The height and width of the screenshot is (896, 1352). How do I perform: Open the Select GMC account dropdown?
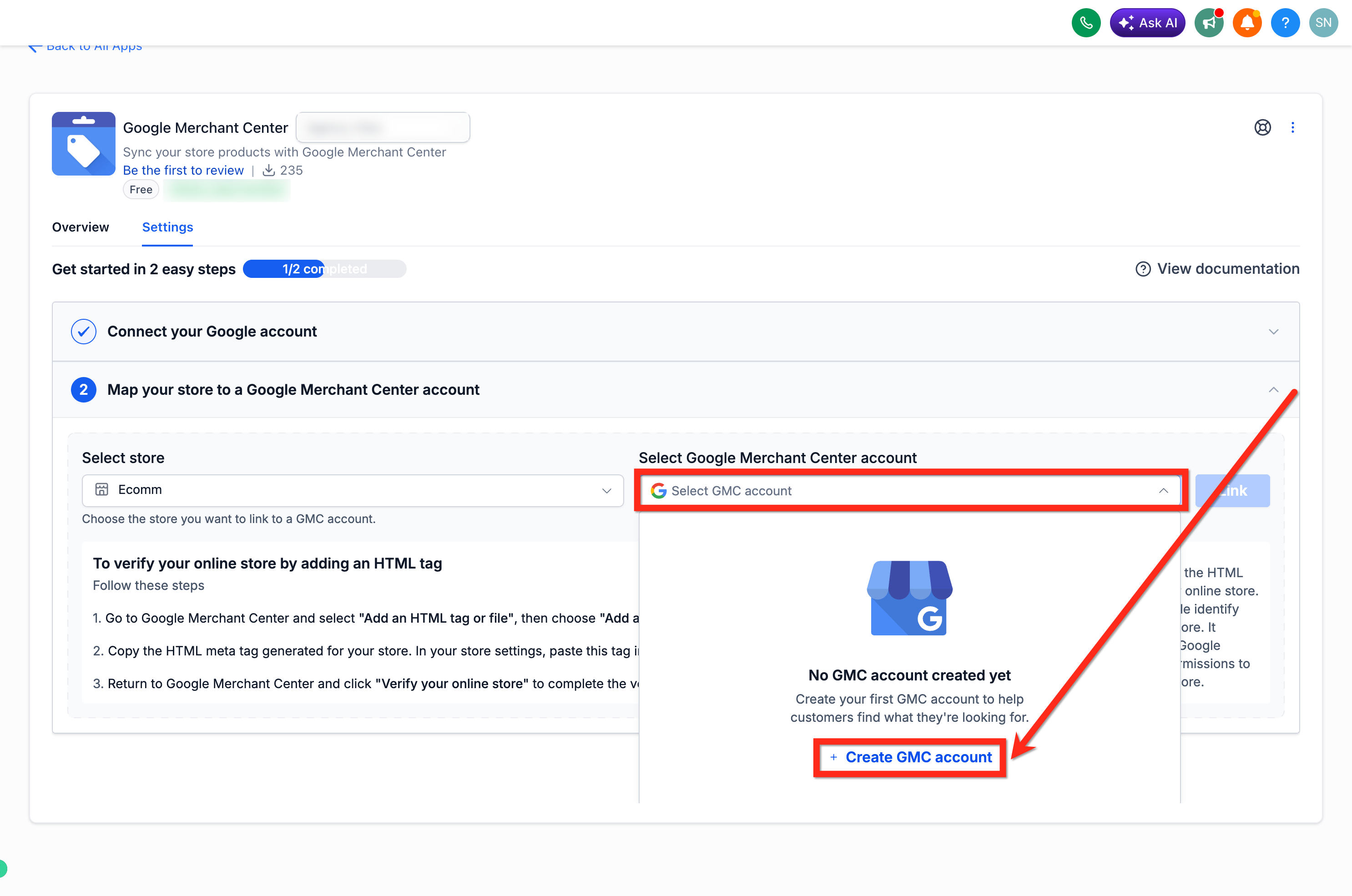(x=910, y=491)
